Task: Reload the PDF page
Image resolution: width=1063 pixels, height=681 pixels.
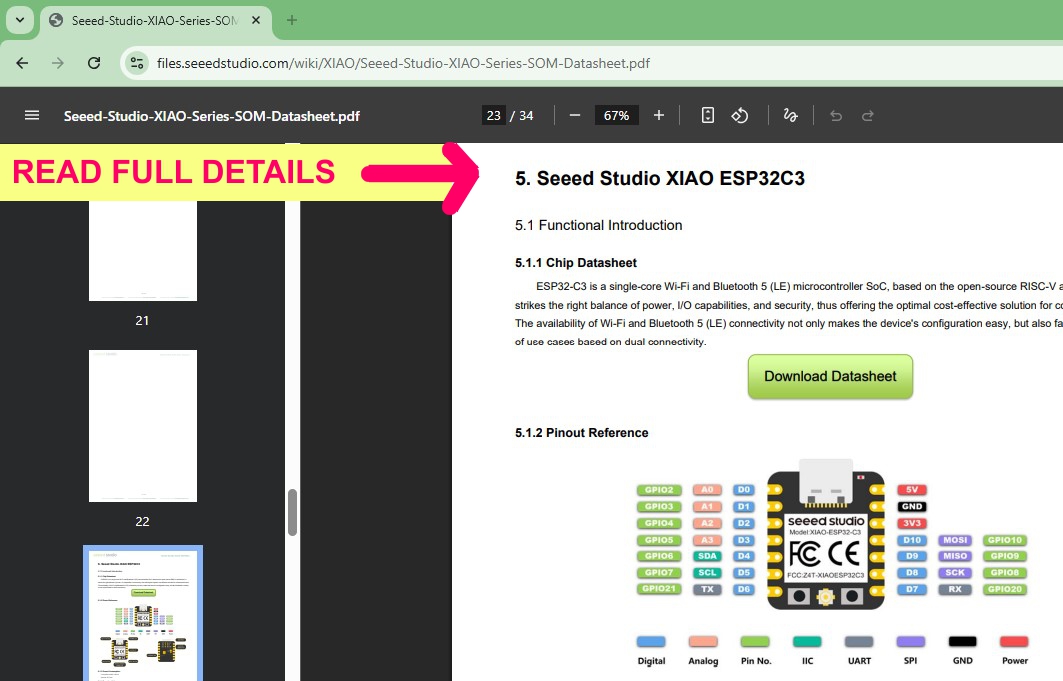Action: [94, 63]
